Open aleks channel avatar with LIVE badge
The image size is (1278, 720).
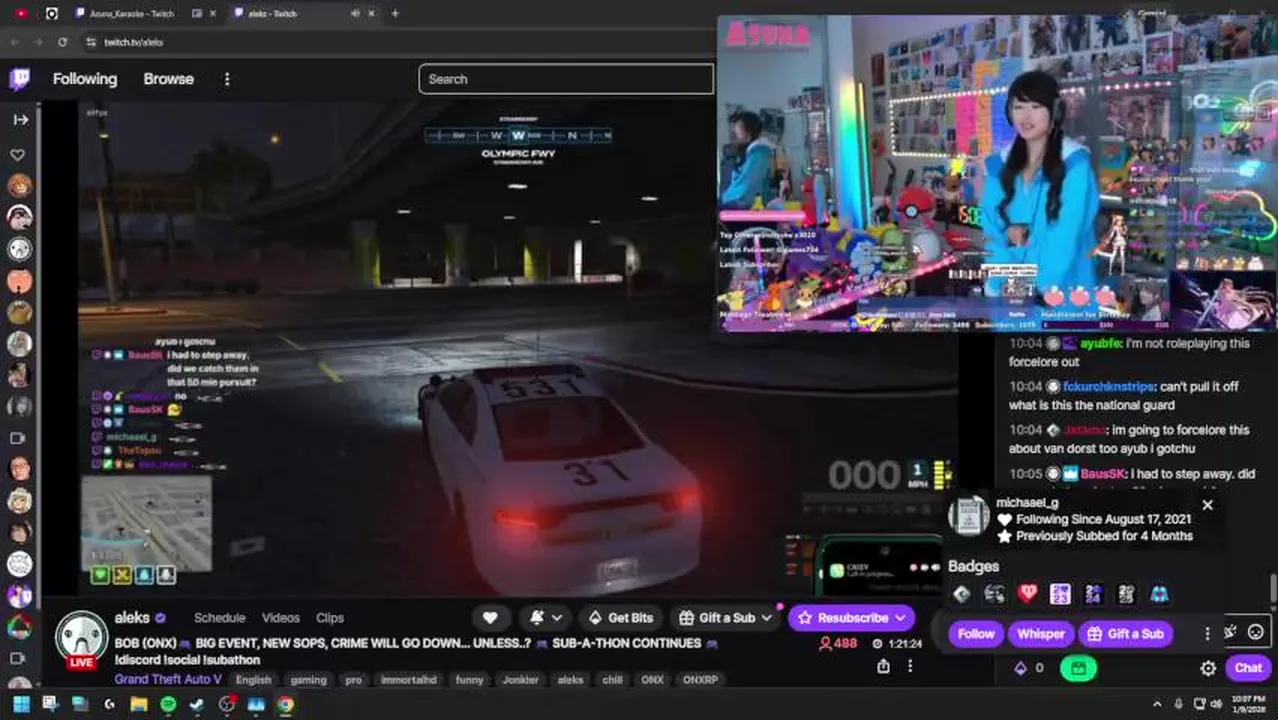point(81,640)
